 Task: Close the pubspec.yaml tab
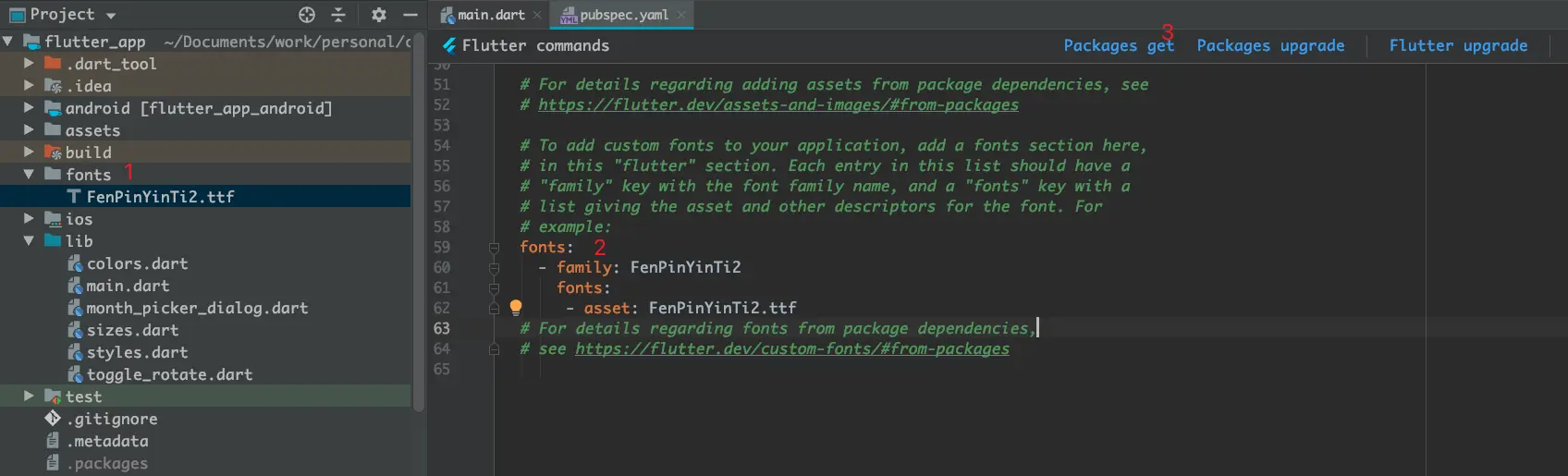681,15
